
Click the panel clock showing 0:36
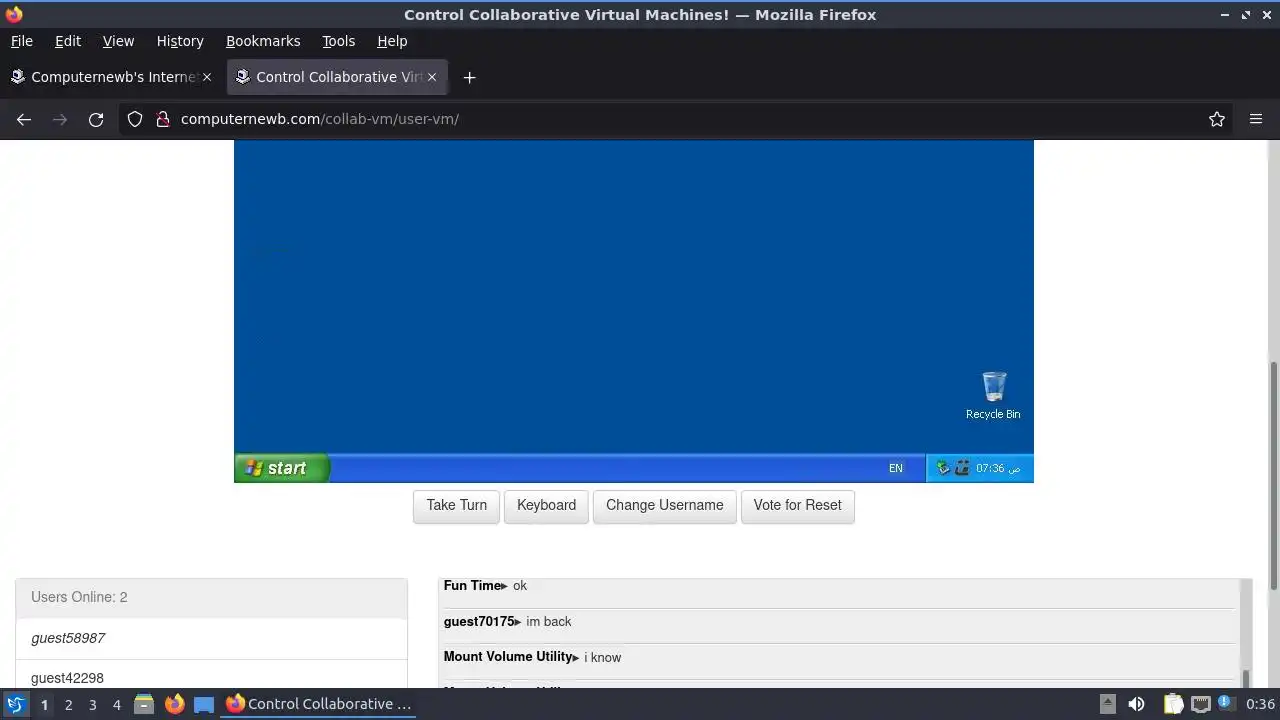[1260, 704]
